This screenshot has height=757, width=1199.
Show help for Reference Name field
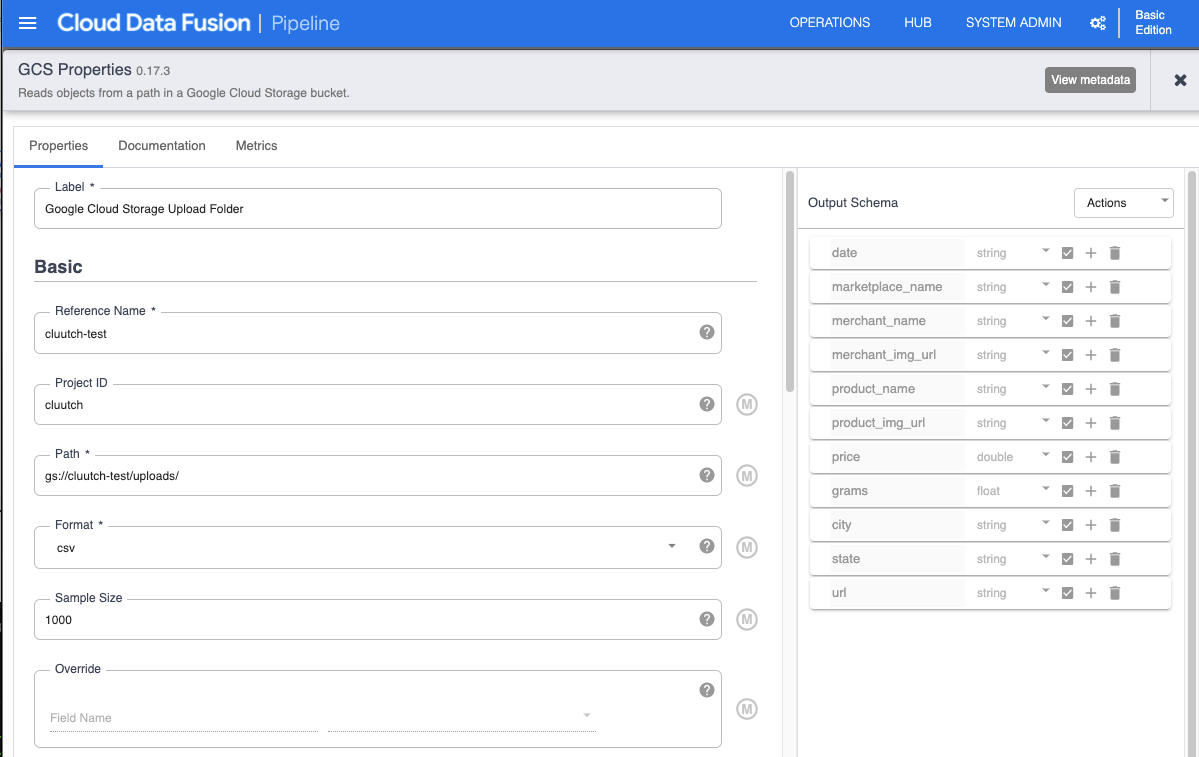click(707, 332)
